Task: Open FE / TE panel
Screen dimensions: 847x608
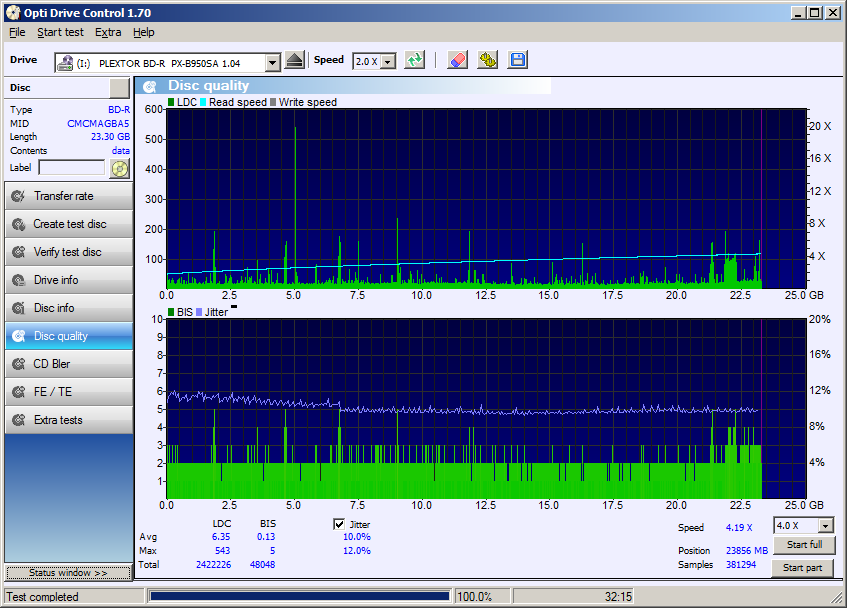Action: point(69,392)
